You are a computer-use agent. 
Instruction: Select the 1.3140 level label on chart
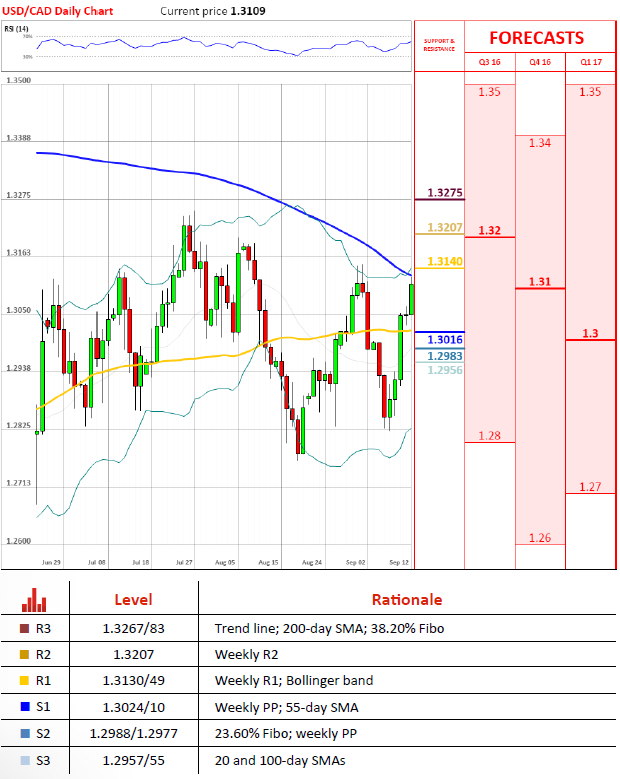click(443, 261)
